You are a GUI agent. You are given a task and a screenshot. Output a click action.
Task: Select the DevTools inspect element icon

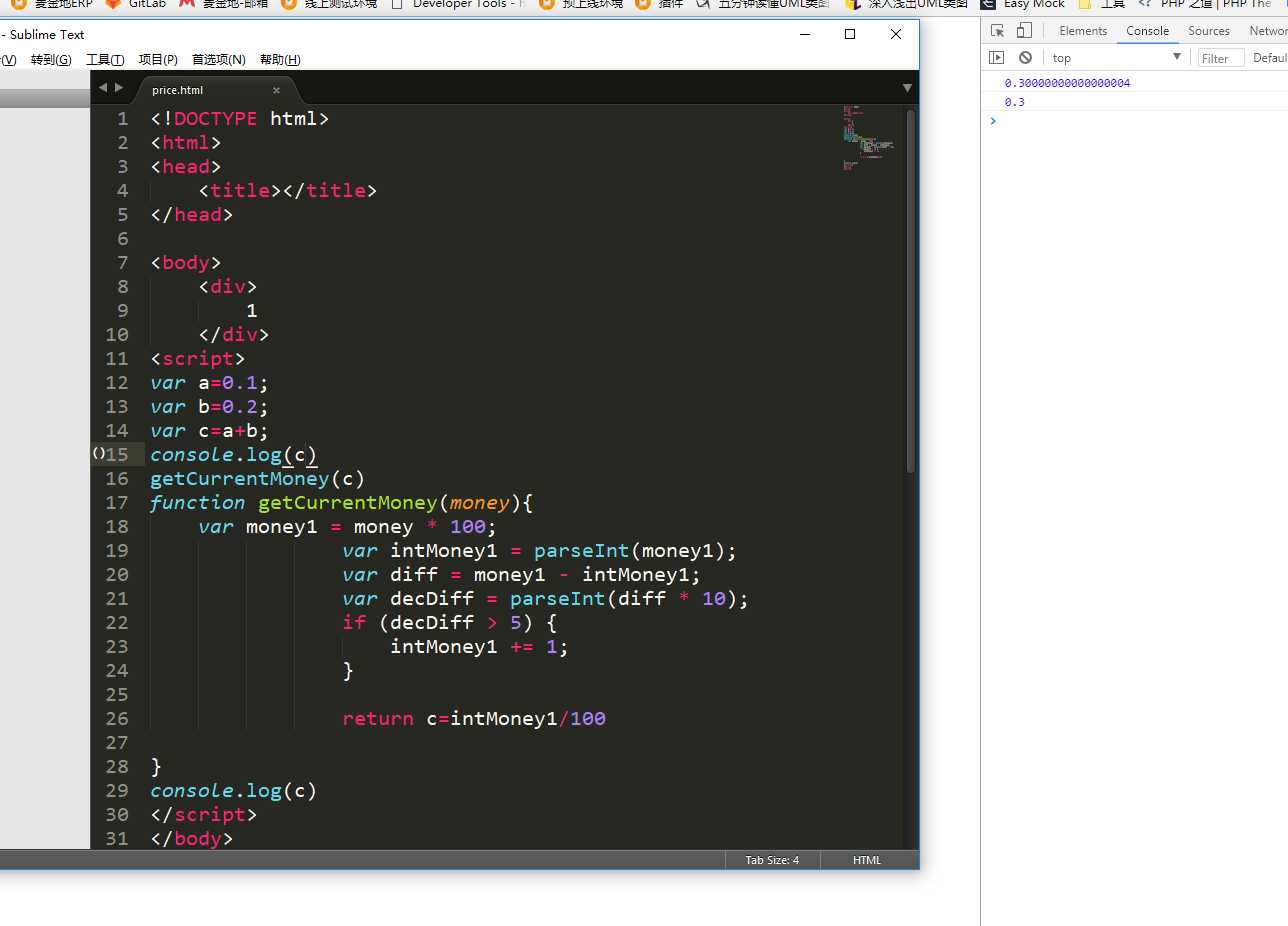pyautogui.click(x=997, y=31)
